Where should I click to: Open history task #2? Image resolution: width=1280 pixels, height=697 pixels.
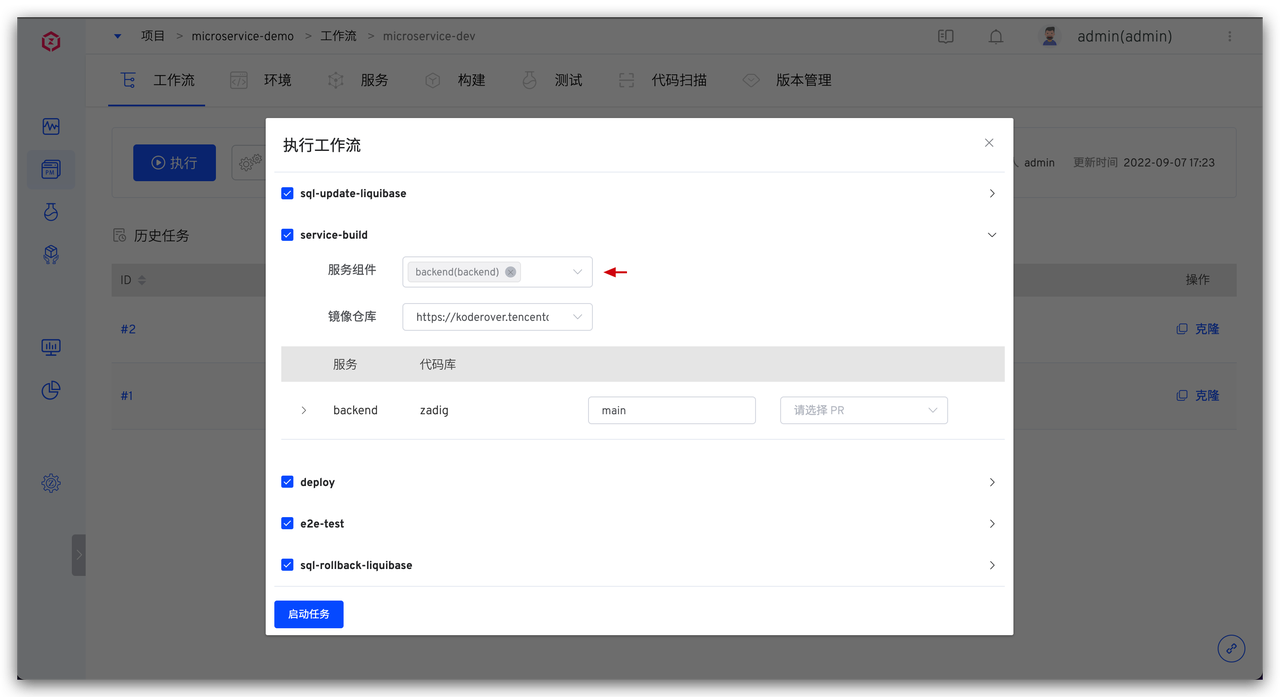pyautogui.click(x=128, y=329)
